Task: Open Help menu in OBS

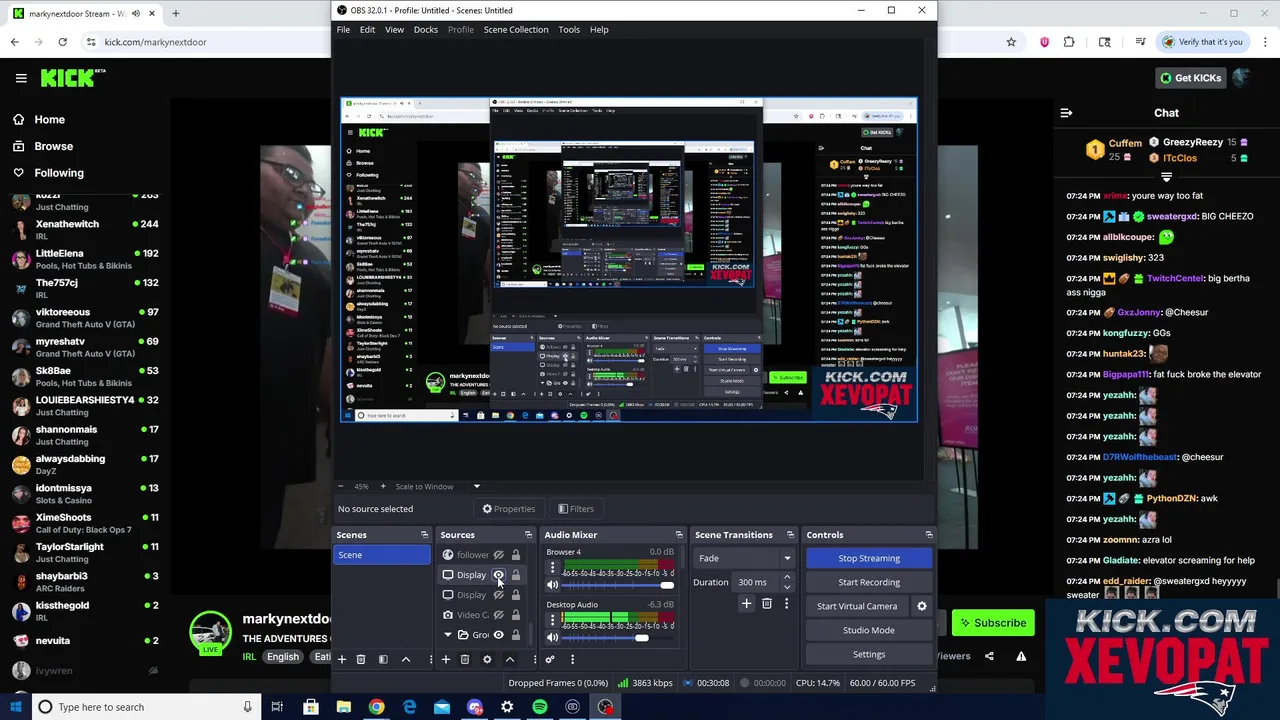Action: [x=599, y=29]
